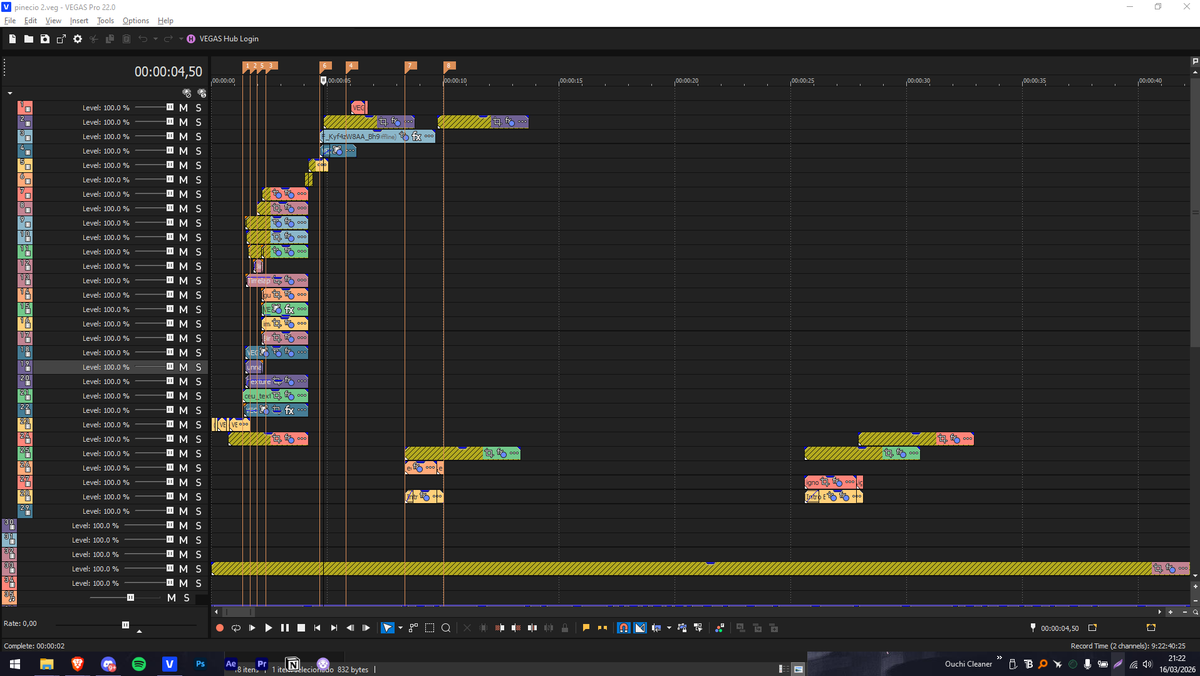Viewport: 1200px width, 676px height.
Task: Click the Windows Start button
Action: click(x=17, y=664)
